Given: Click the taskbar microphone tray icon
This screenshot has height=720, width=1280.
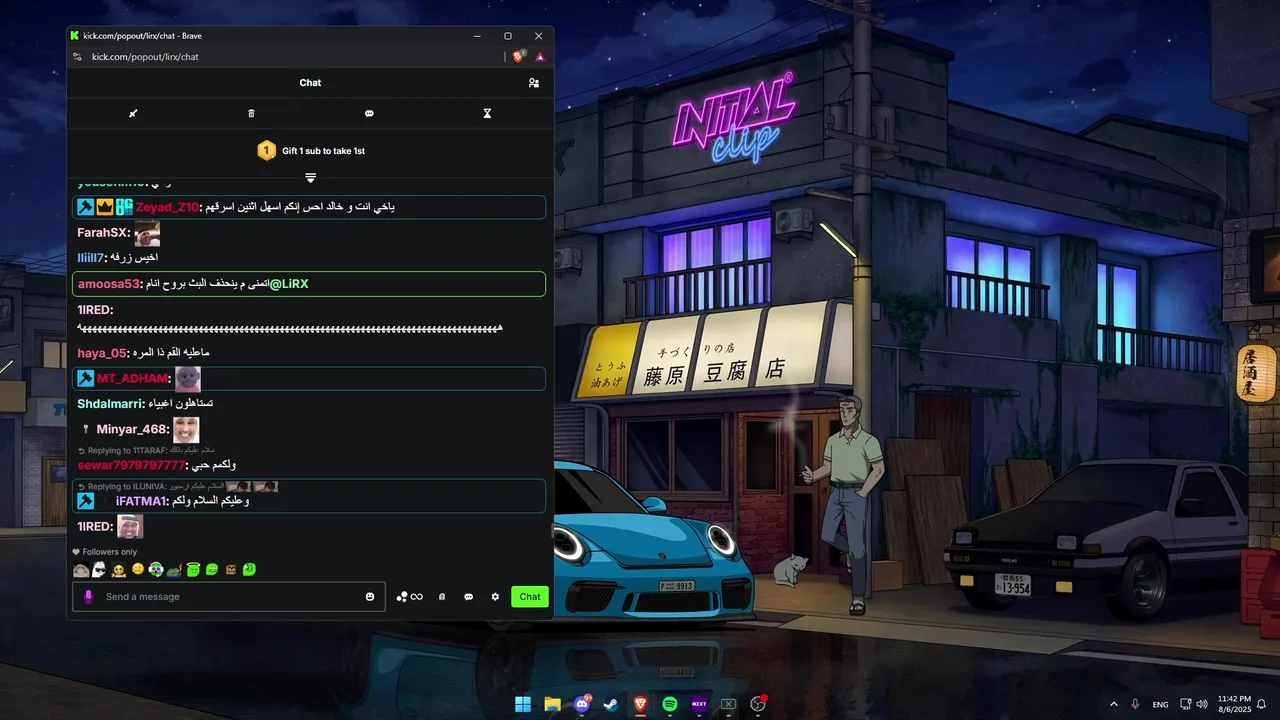Looking at the screenshot, I should (1135, 704).
